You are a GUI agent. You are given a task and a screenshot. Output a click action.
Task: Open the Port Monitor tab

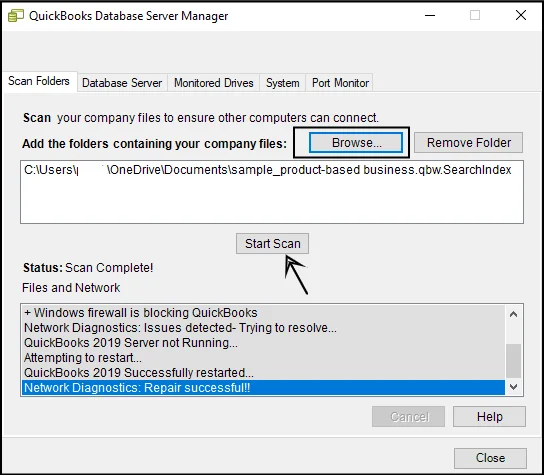(x=340, y=83)
